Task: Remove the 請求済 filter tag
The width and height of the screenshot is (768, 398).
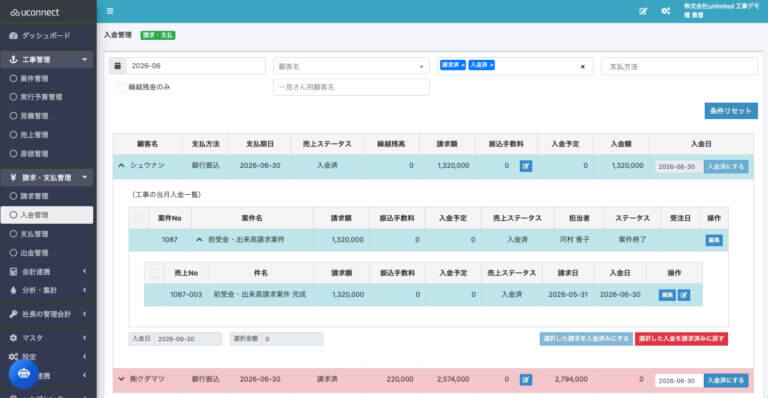Action: (x=463, y=65)
